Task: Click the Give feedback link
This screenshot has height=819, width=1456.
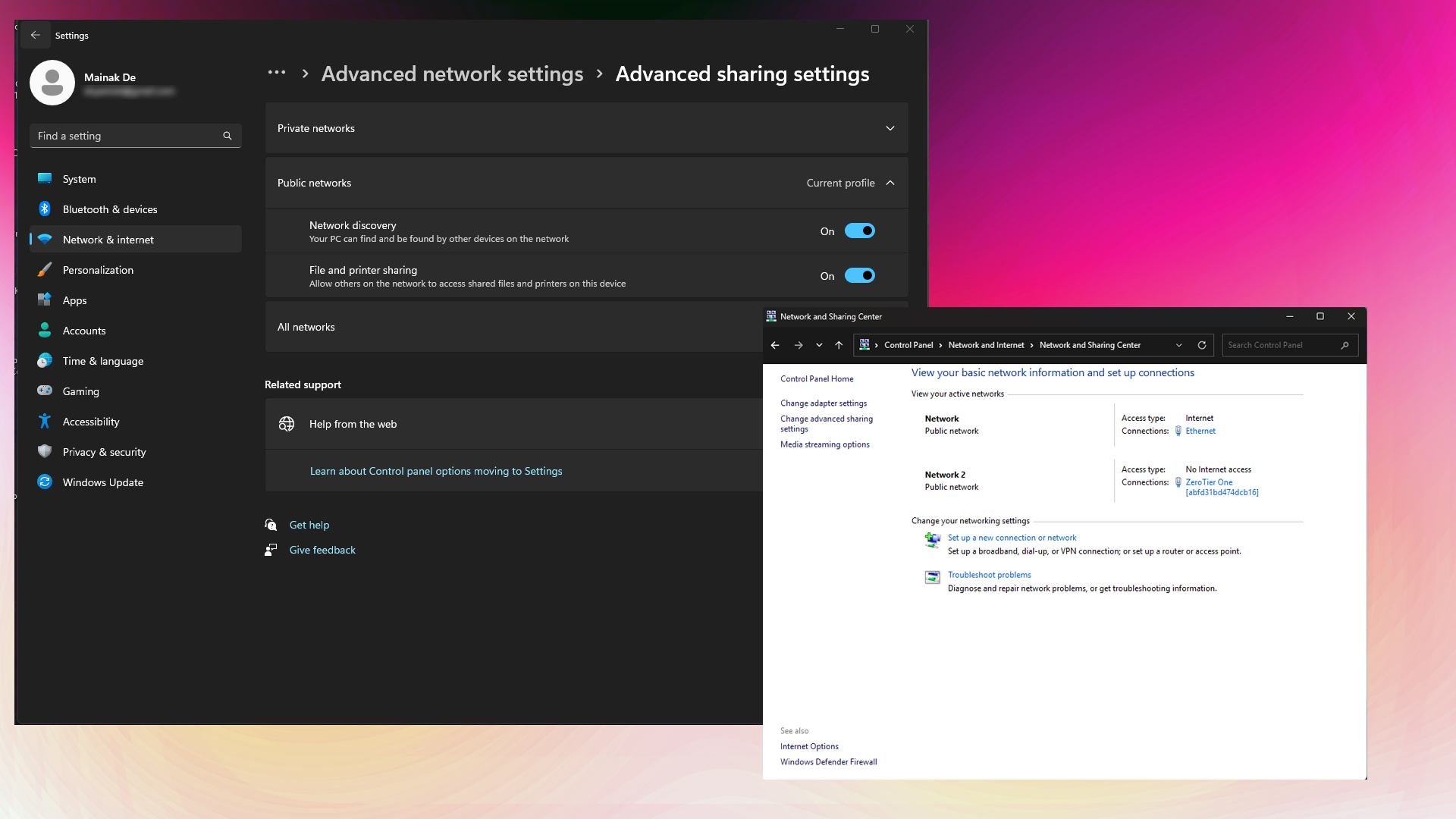Action: tap(322, 550)
